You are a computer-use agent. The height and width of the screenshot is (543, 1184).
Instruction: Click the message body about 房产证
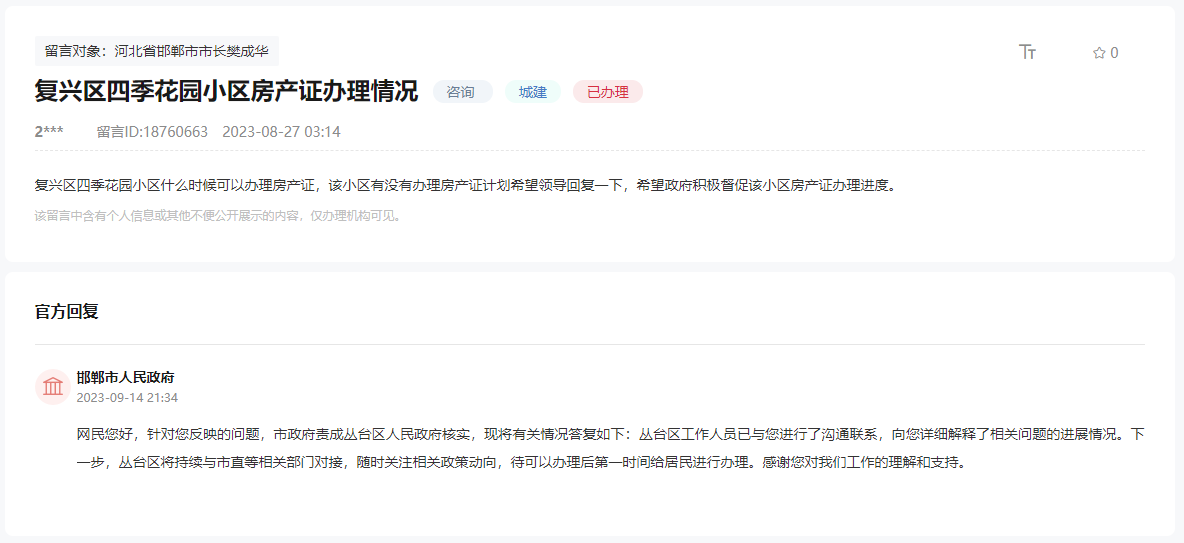click(465, 186)
